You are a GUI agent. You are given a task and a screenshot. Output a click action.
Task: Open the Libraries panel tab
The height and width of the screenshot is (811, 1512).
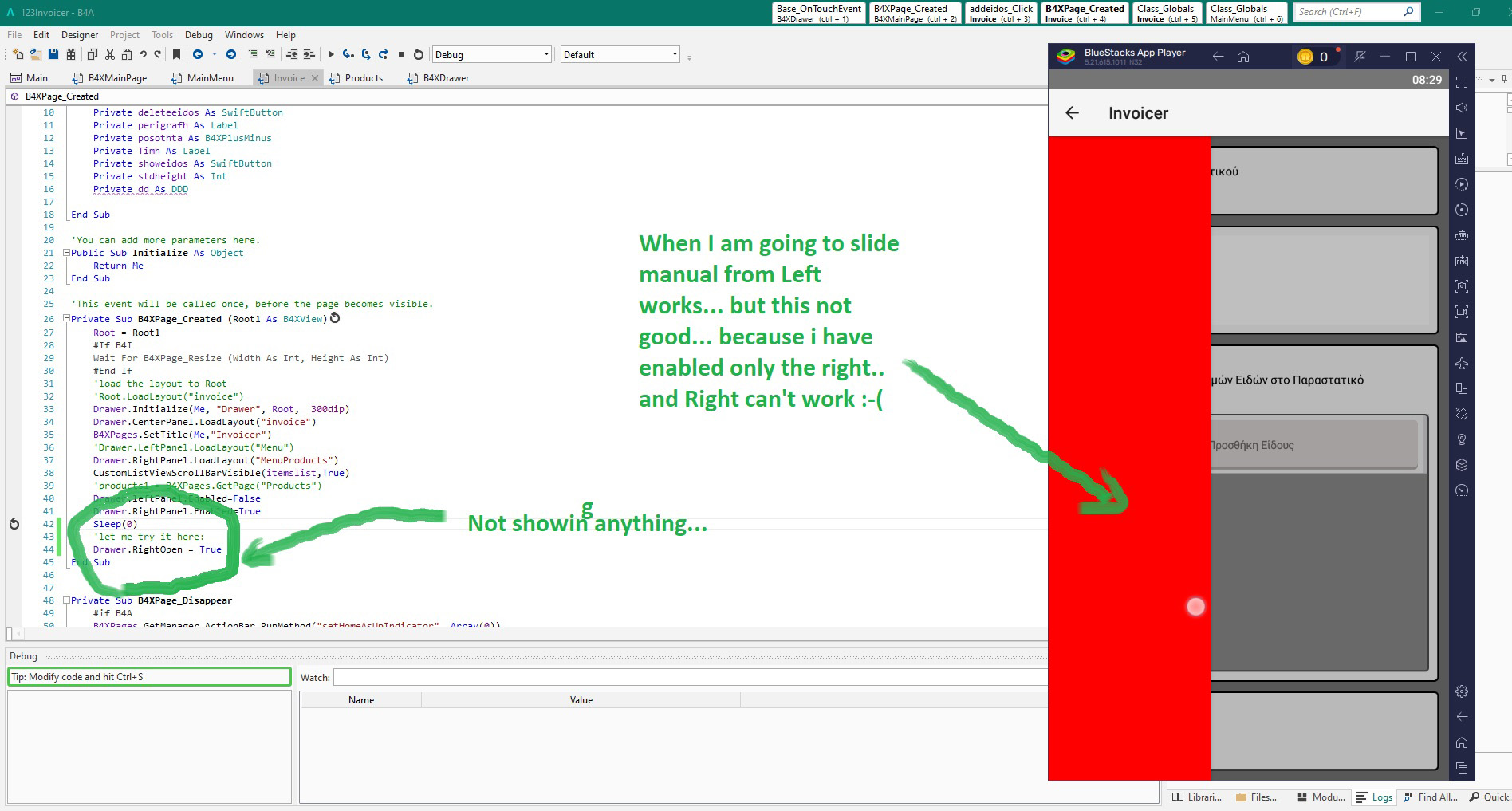[1196, 797]
